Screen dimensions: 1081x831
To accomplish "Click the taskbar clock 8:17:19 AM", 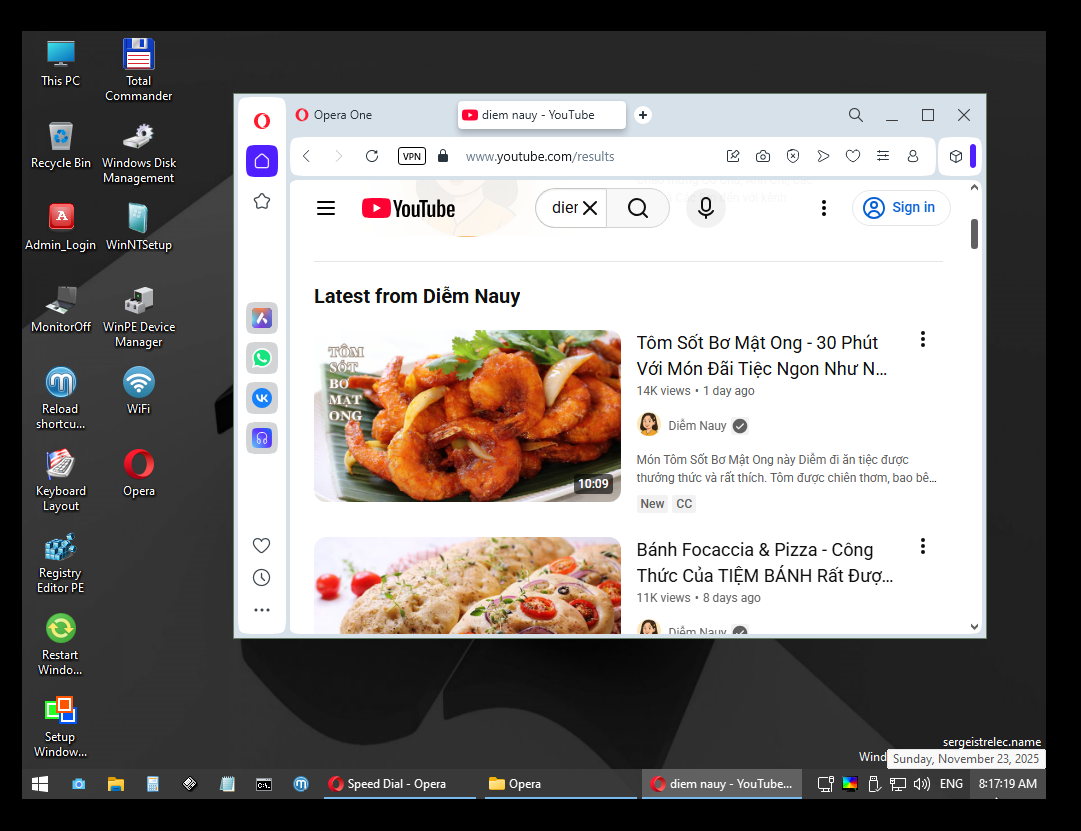I will pyautogui.click(x=1007, y=784).
